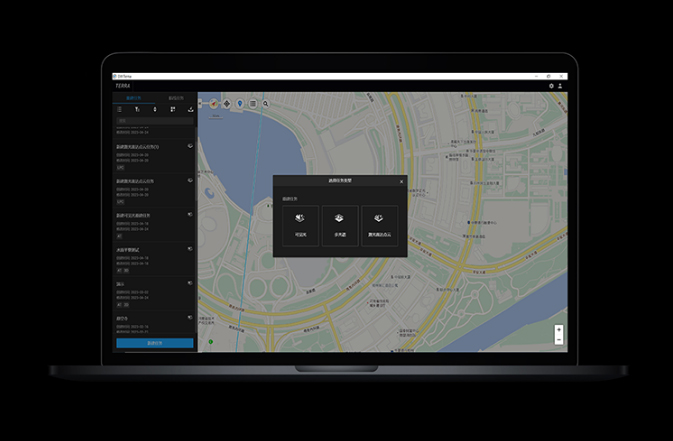Click the grid view icon in sidebar toolbar
This screenshot has width=673, height=441.
coord(173,109)
